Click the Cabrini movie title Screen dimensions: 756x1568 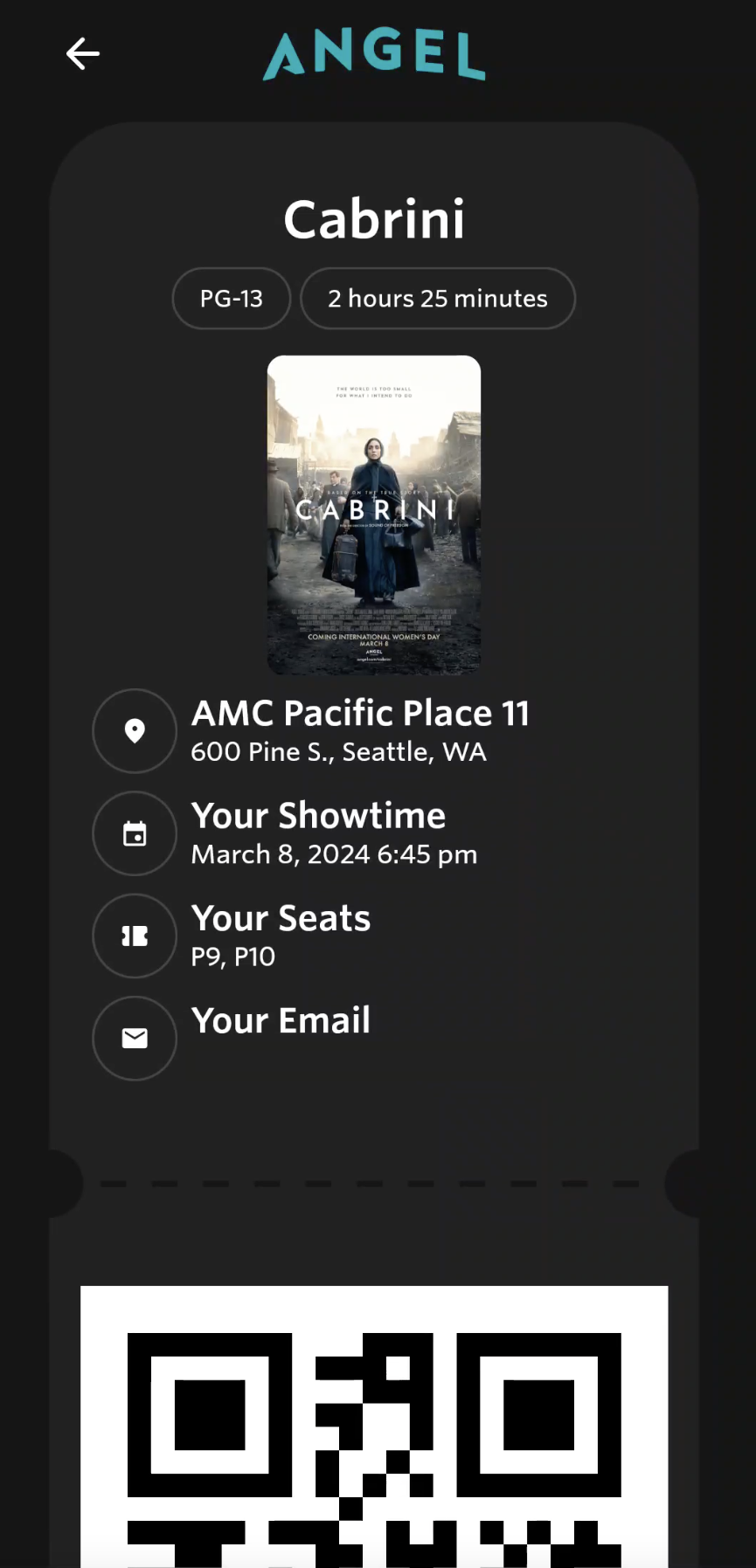click(x=374, y=218)
